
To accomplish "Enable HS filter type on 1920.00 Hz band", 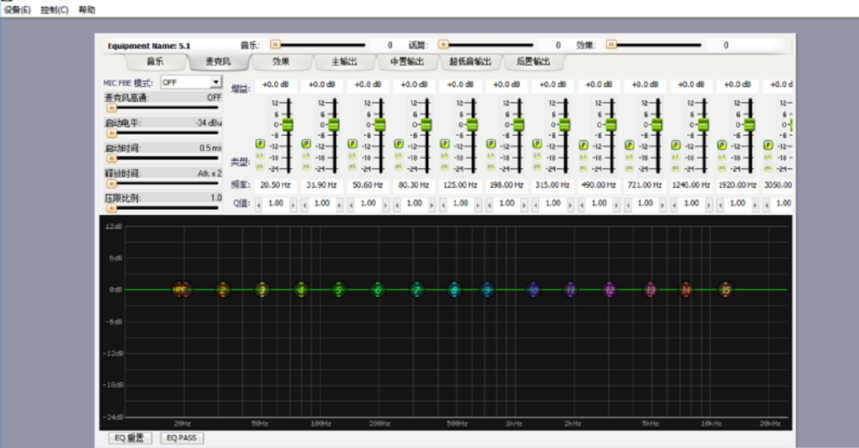I will [722, 168].
